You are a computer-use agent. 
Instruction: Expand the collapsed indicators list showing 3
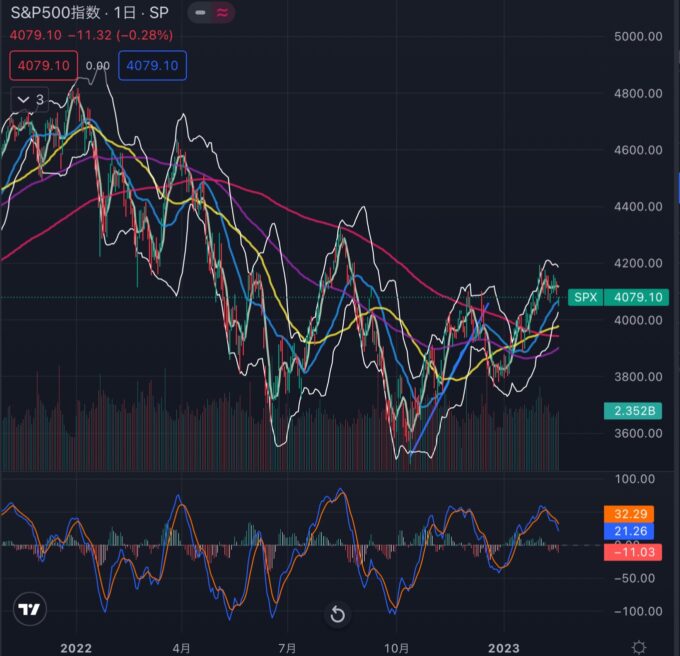point(29,99)
